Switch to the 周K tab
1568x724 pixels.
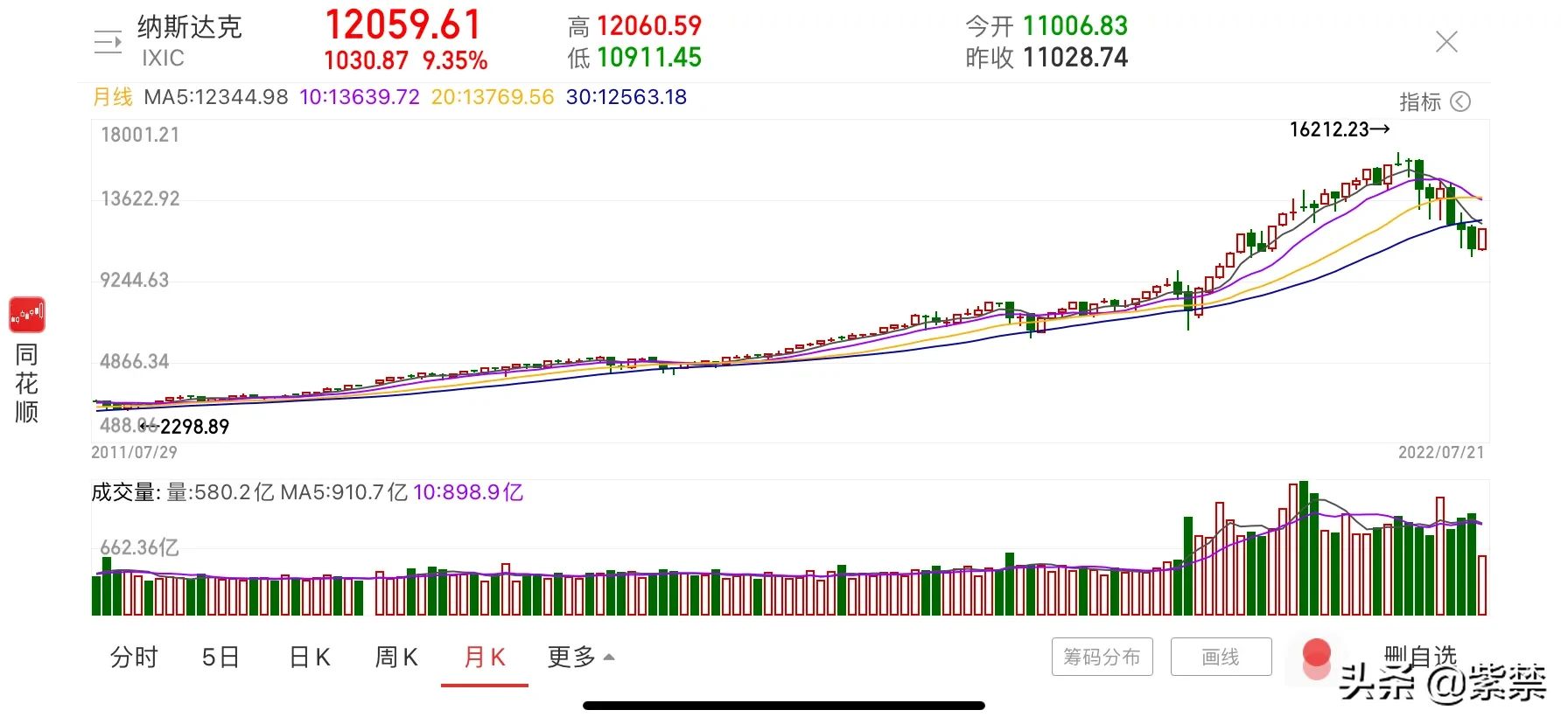coord(396,657)
